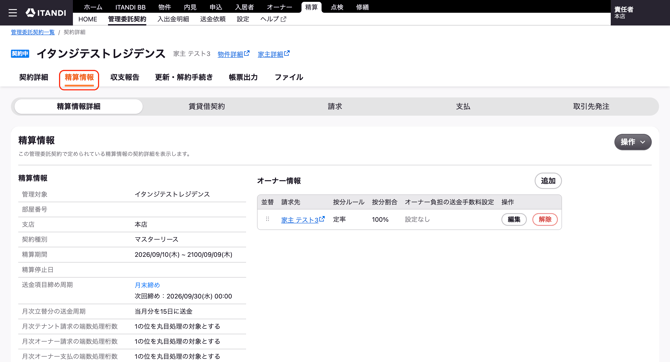Select 精算 in top navigation

(x=311, y=7)
